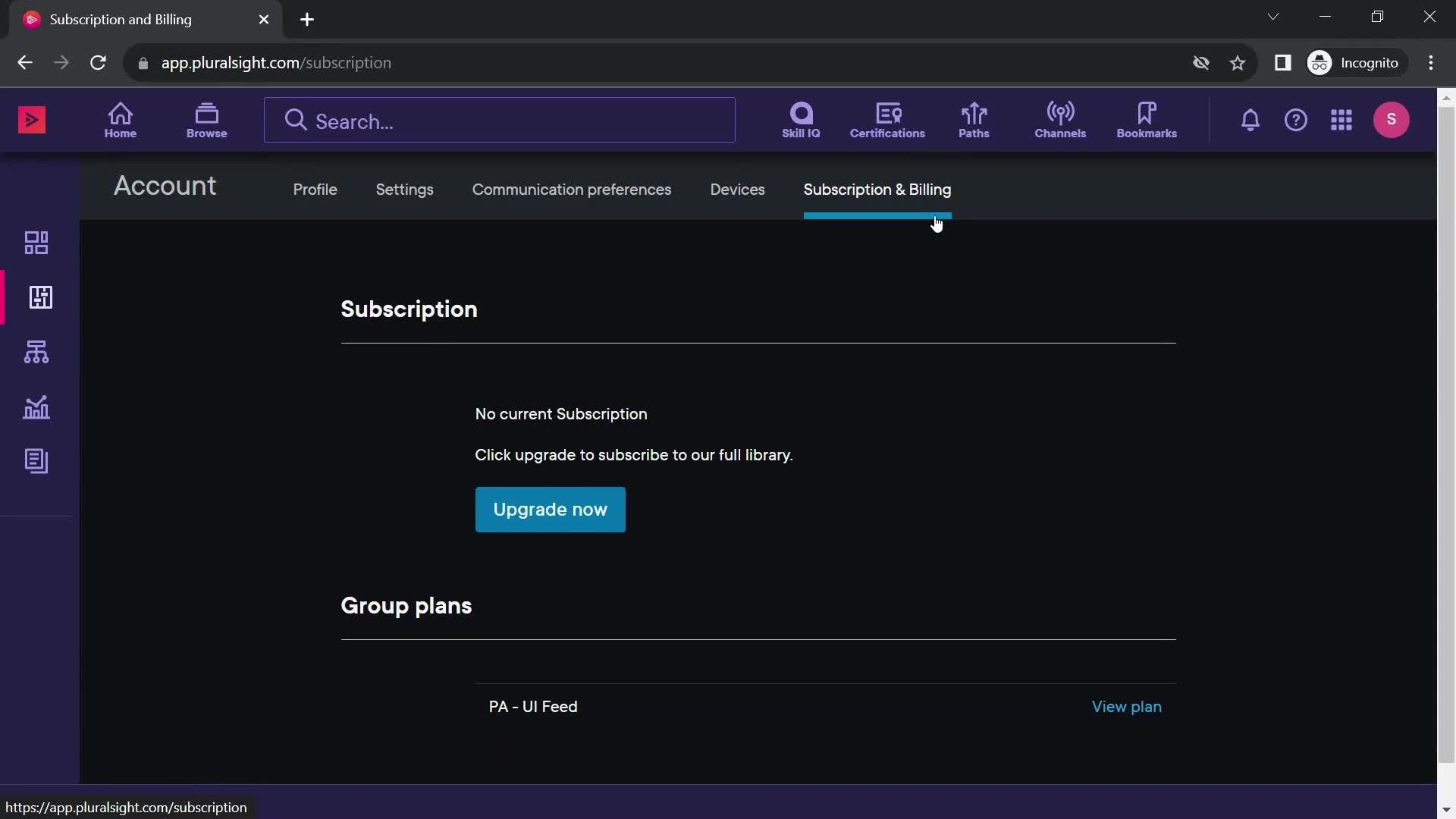Viewport: 1456px width, 819px height.
Task: Click Upgrade now button
Action: point(550,509)
